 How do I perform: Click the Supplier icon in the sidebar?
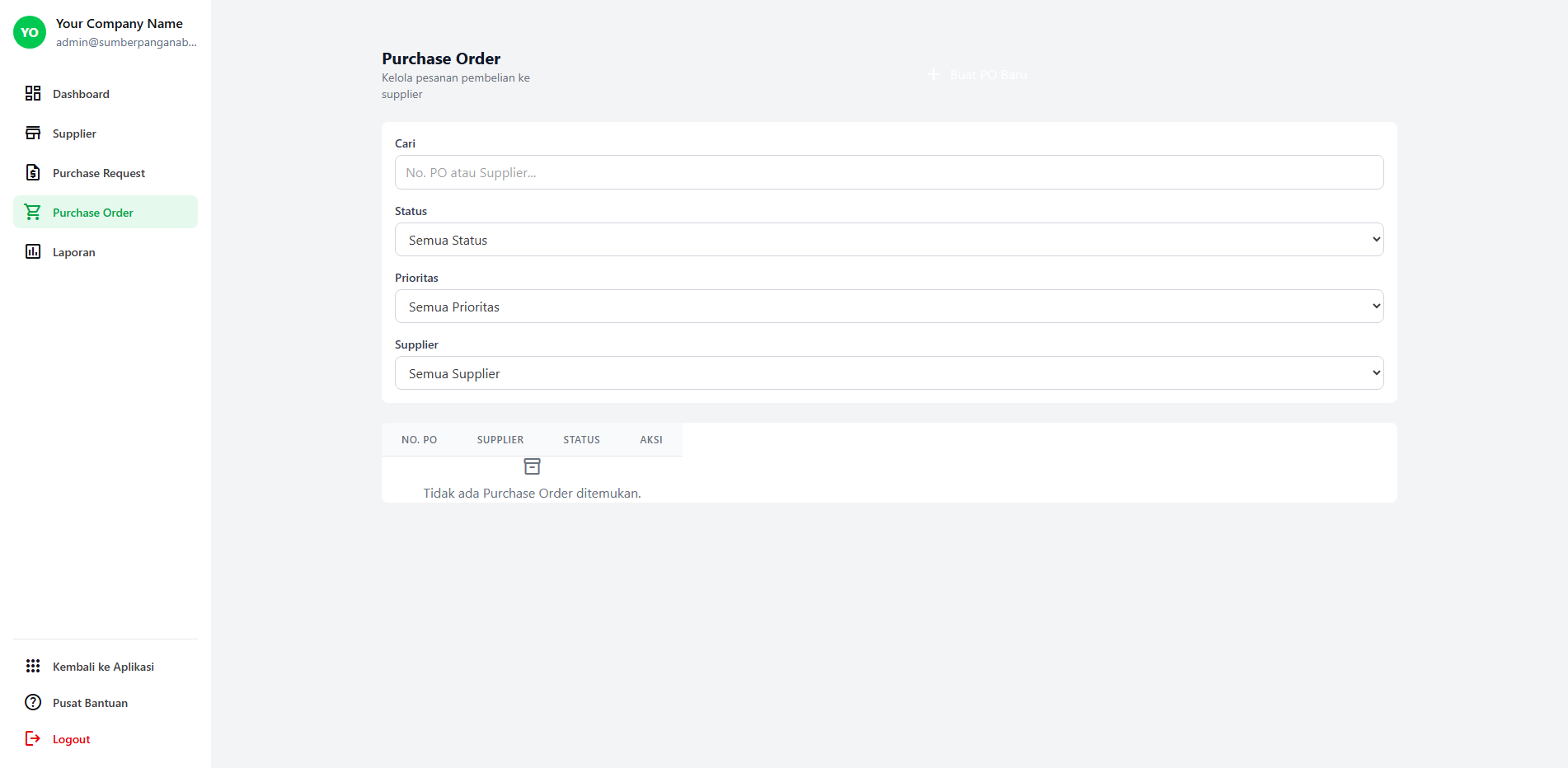click(33, 133)
